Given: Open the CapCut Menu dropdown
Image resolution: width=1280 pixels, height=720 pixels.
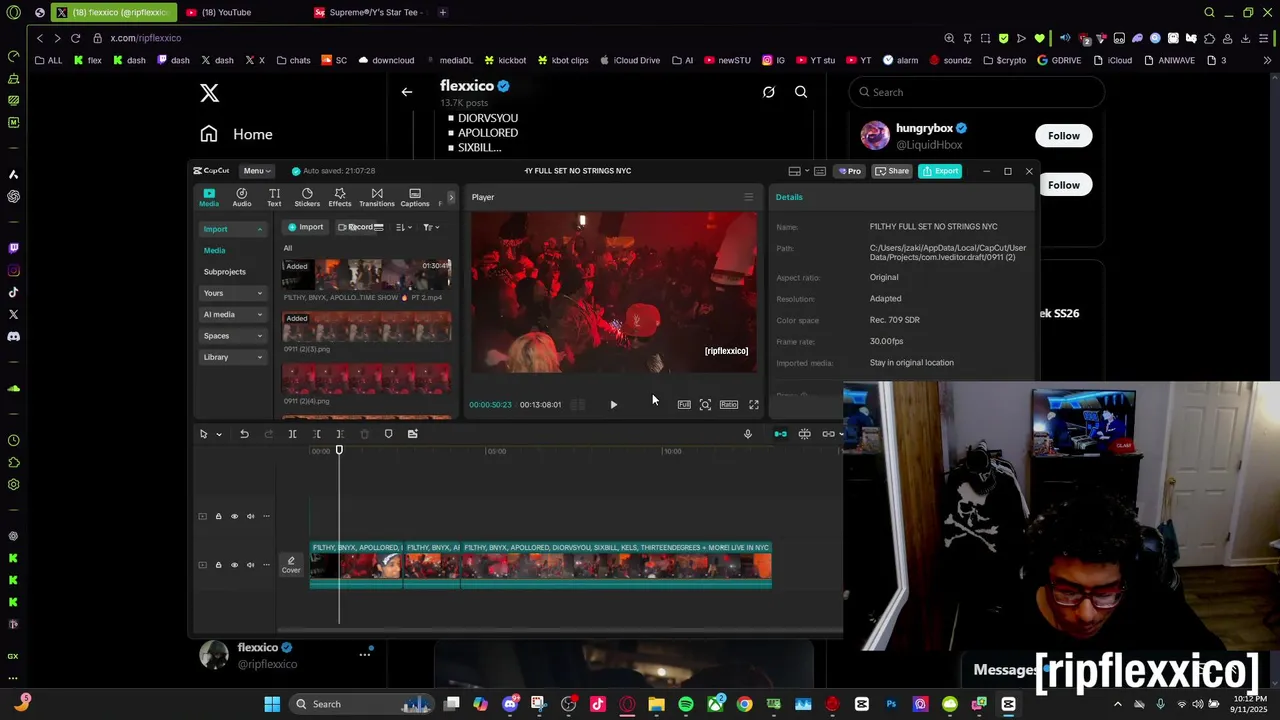Looking at the screenshot, I should (x=256, y=171).
